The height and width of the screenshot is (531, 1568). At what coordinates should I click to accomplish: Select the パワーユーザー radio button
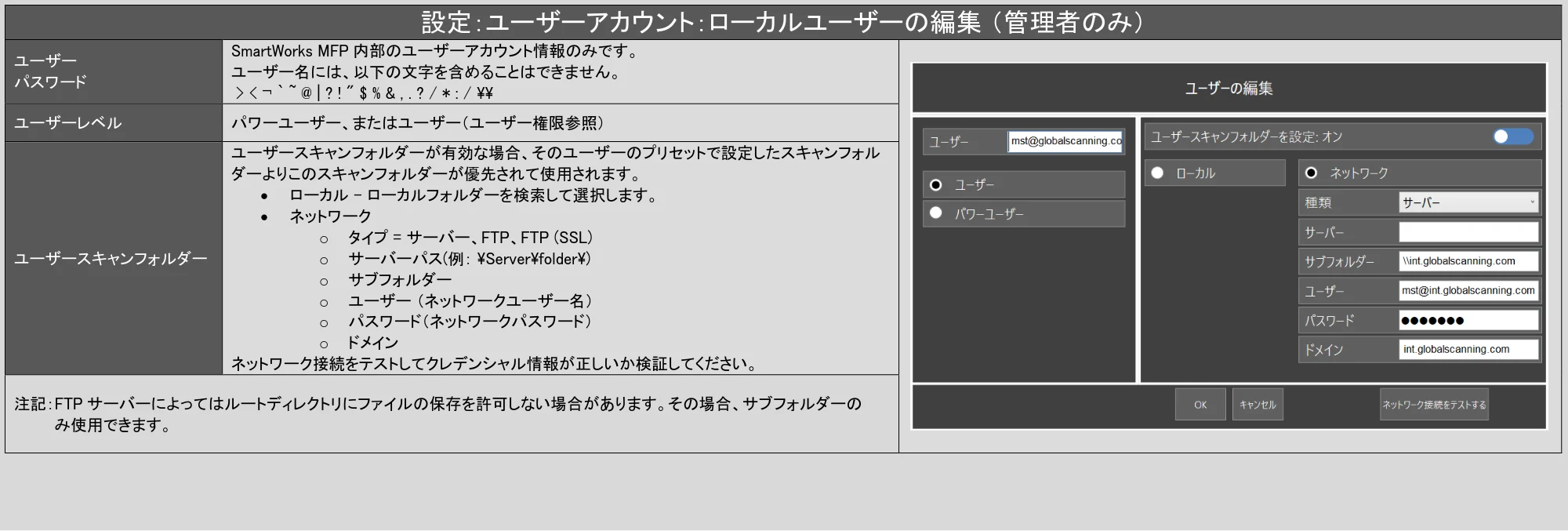tap(935, 213)
